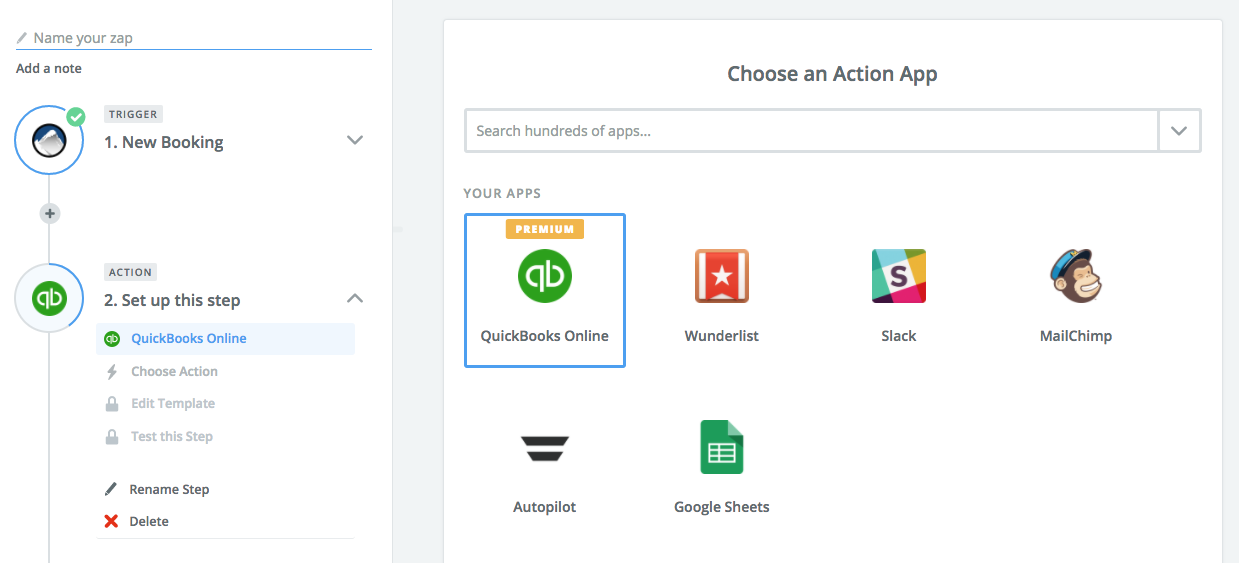Click Rename Step
This screenshot has width=1239, height=563.
pos(169,489)
